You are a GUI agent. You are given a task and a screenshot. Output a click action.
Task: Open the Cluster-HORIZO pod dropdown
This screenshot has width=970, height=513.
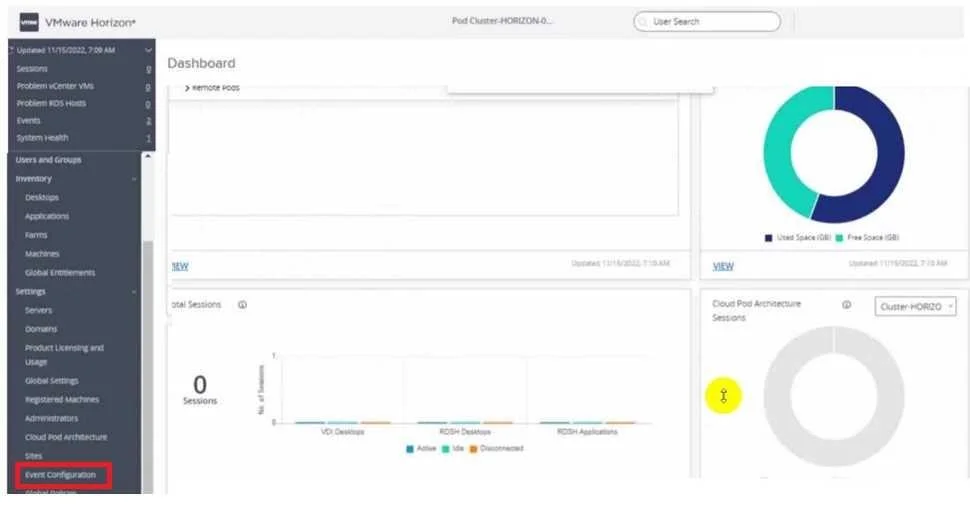tap(915, 306)
